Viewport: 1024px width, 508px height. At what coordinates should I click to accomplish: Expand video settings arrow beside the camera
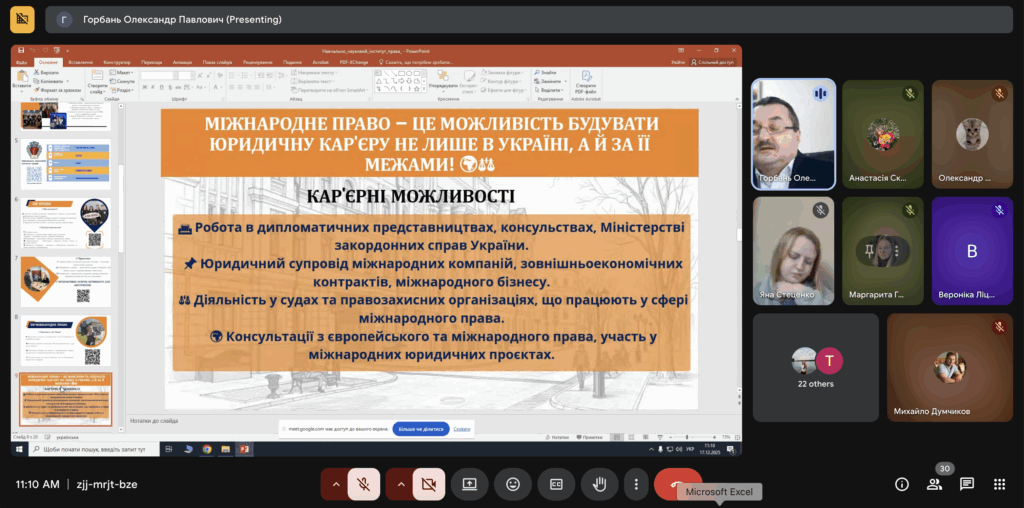tap(401, 484)
